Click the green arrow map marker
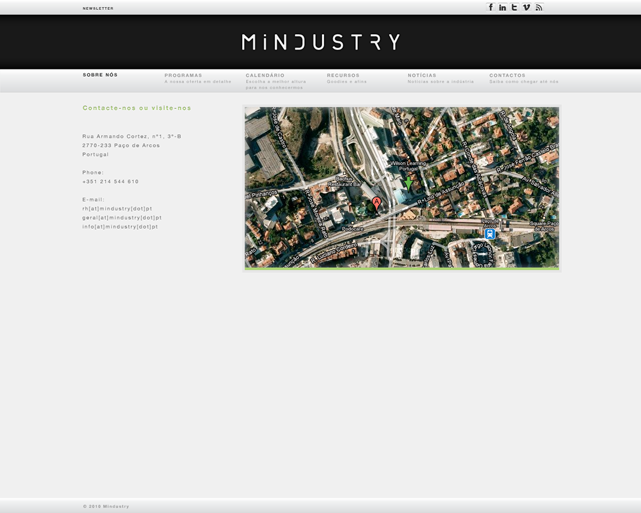Screen dimensions: 641x513 (x=408, y=183)
